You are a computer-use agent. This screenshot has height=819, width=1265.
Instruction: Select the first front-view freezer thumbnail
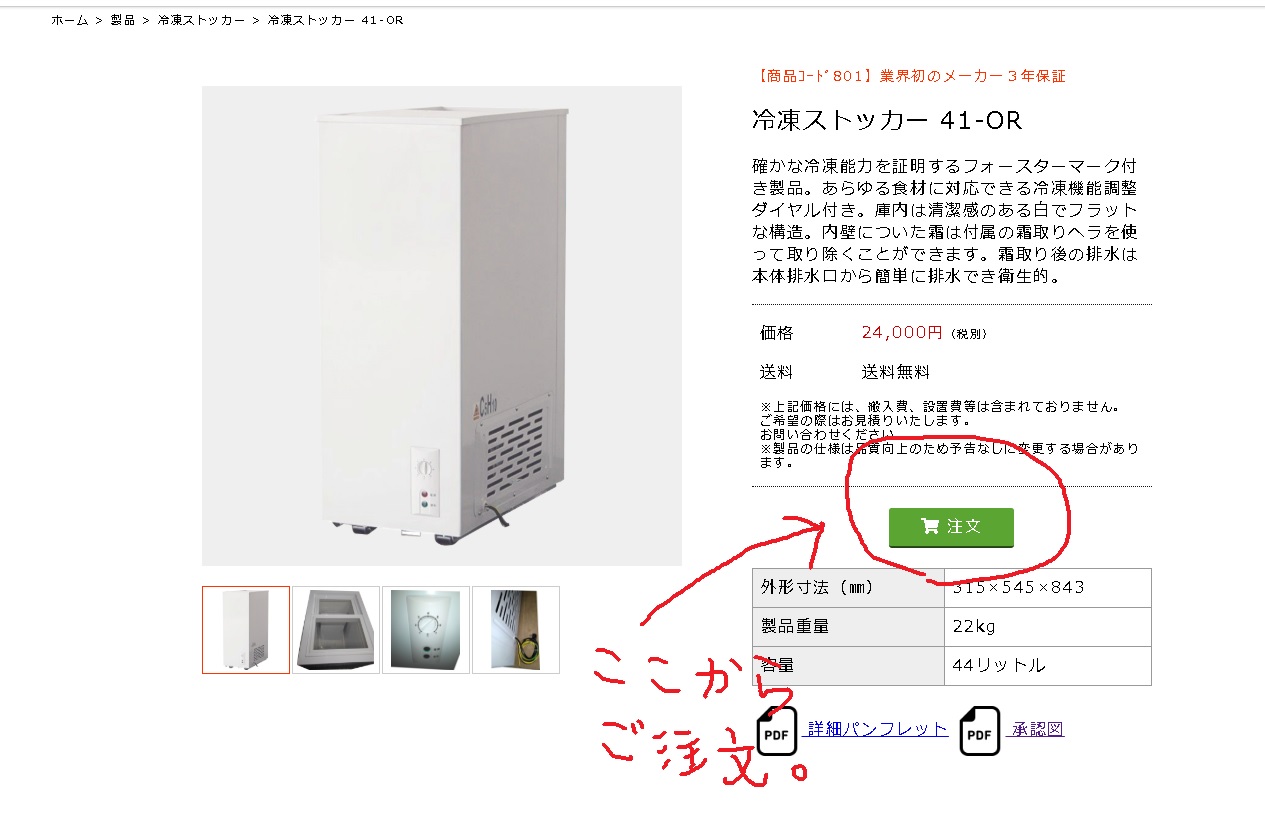[x=246, y=630]
